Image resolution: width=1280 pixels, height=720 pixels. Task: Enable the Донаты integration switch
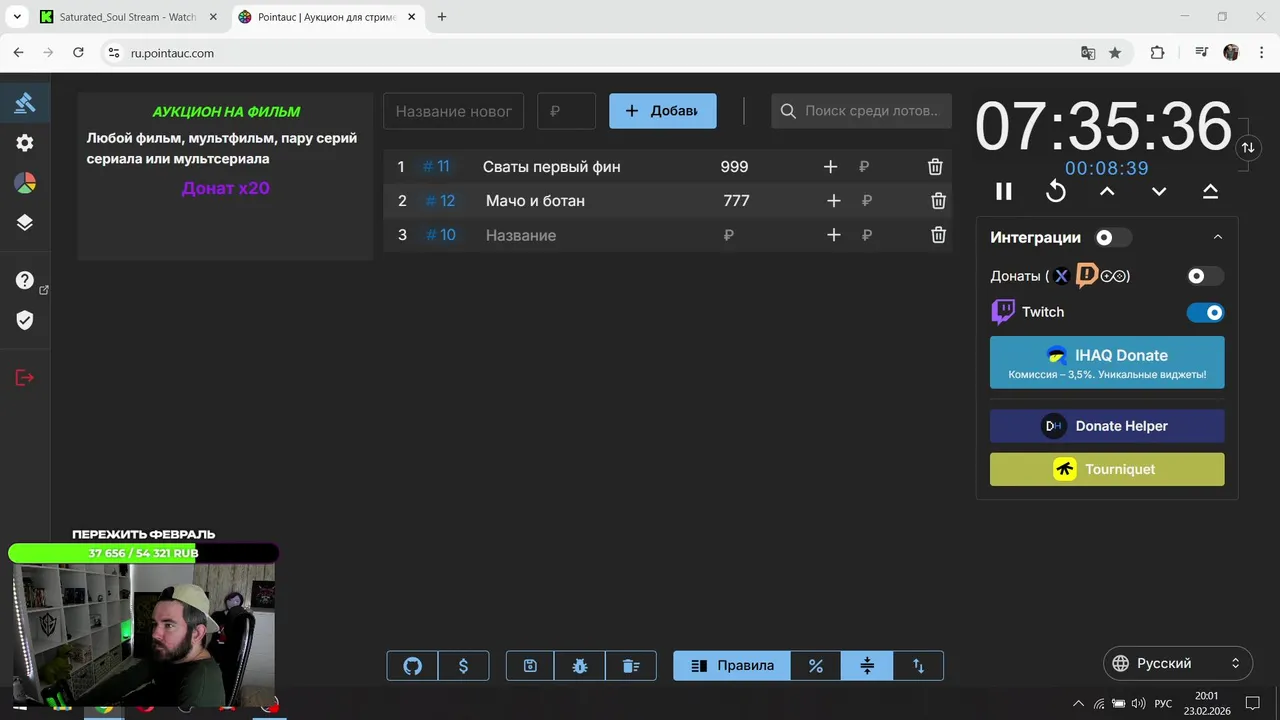[1204, 276]
